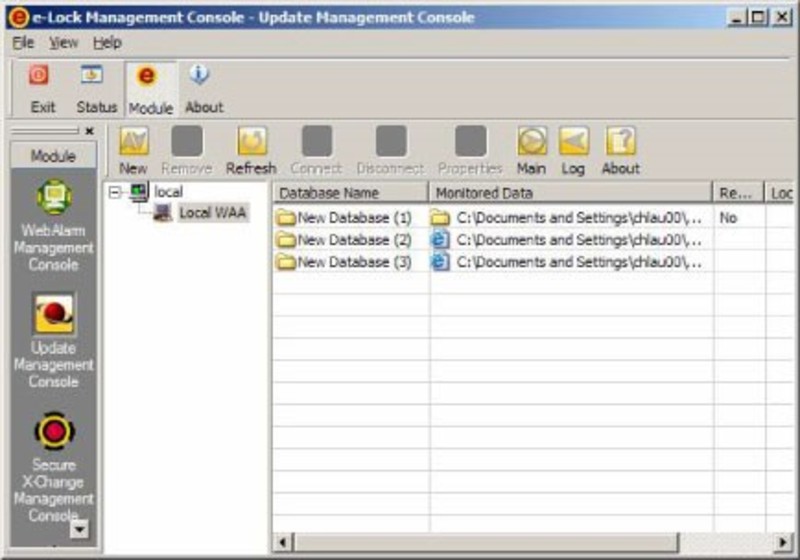Click the horizontal scrollbar right arrow
Image resolution: width=800 pixels, height=560 pixels.
coord(784,542)
